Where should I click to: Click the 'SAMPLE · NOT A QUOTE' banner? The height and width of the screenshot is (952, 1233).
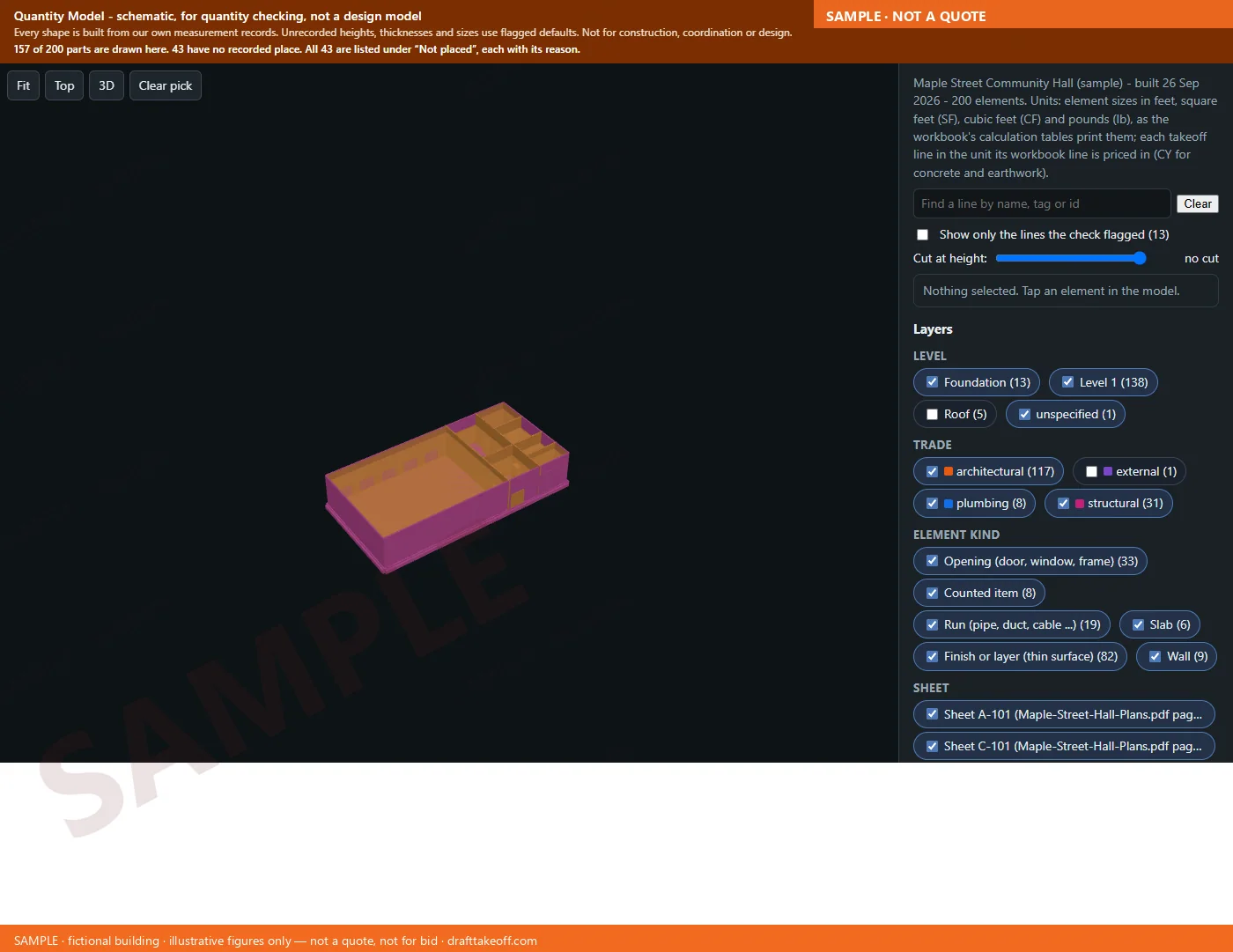905,16
